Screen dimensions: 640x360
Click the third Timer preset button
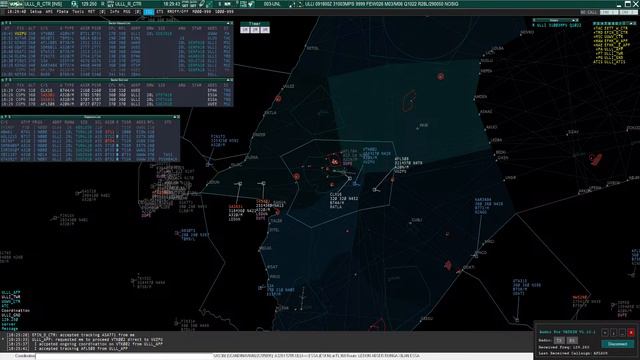265,30
